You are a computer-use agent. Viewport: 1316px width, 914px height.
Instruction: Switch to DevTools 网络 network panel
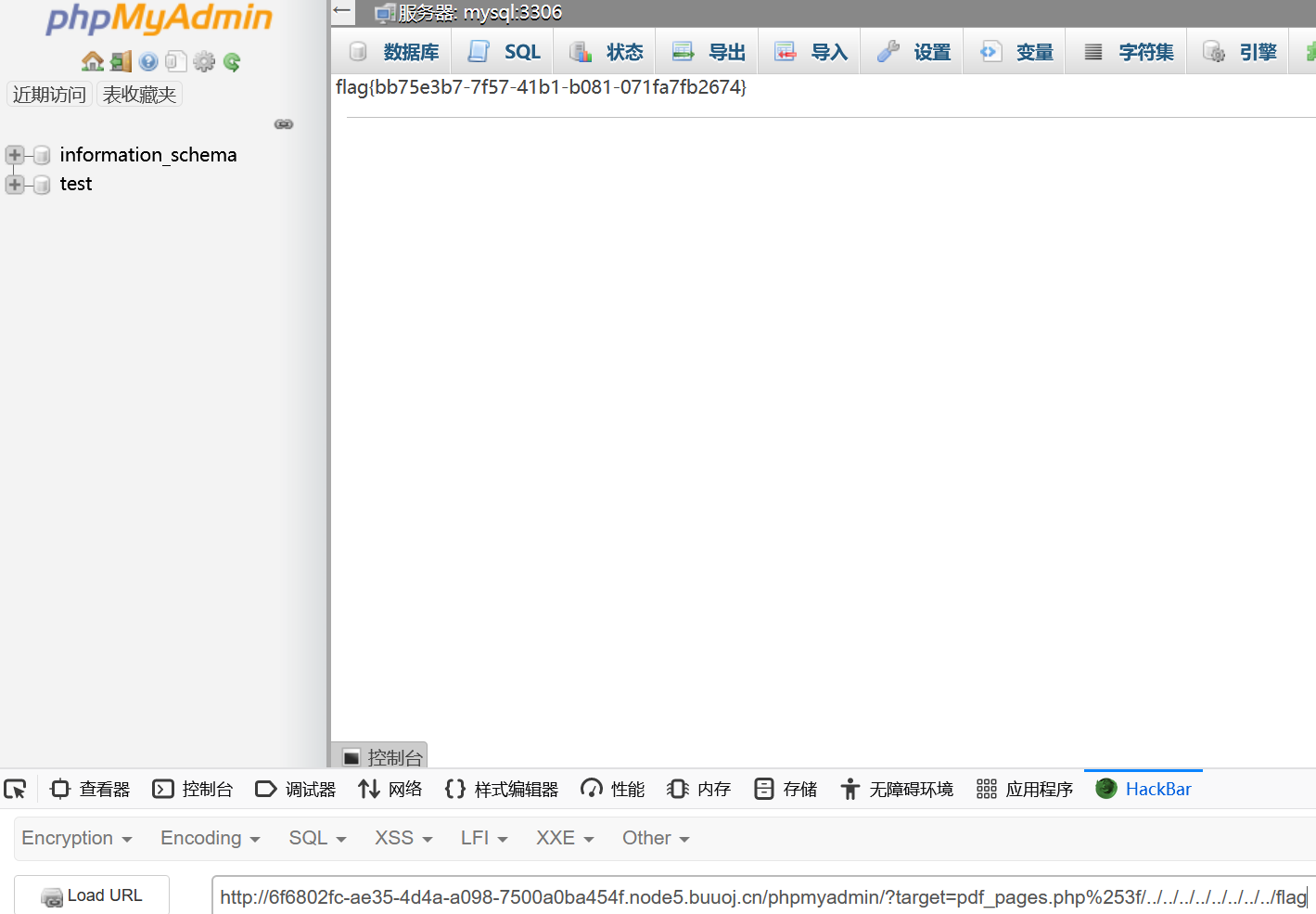coord(390,789)
